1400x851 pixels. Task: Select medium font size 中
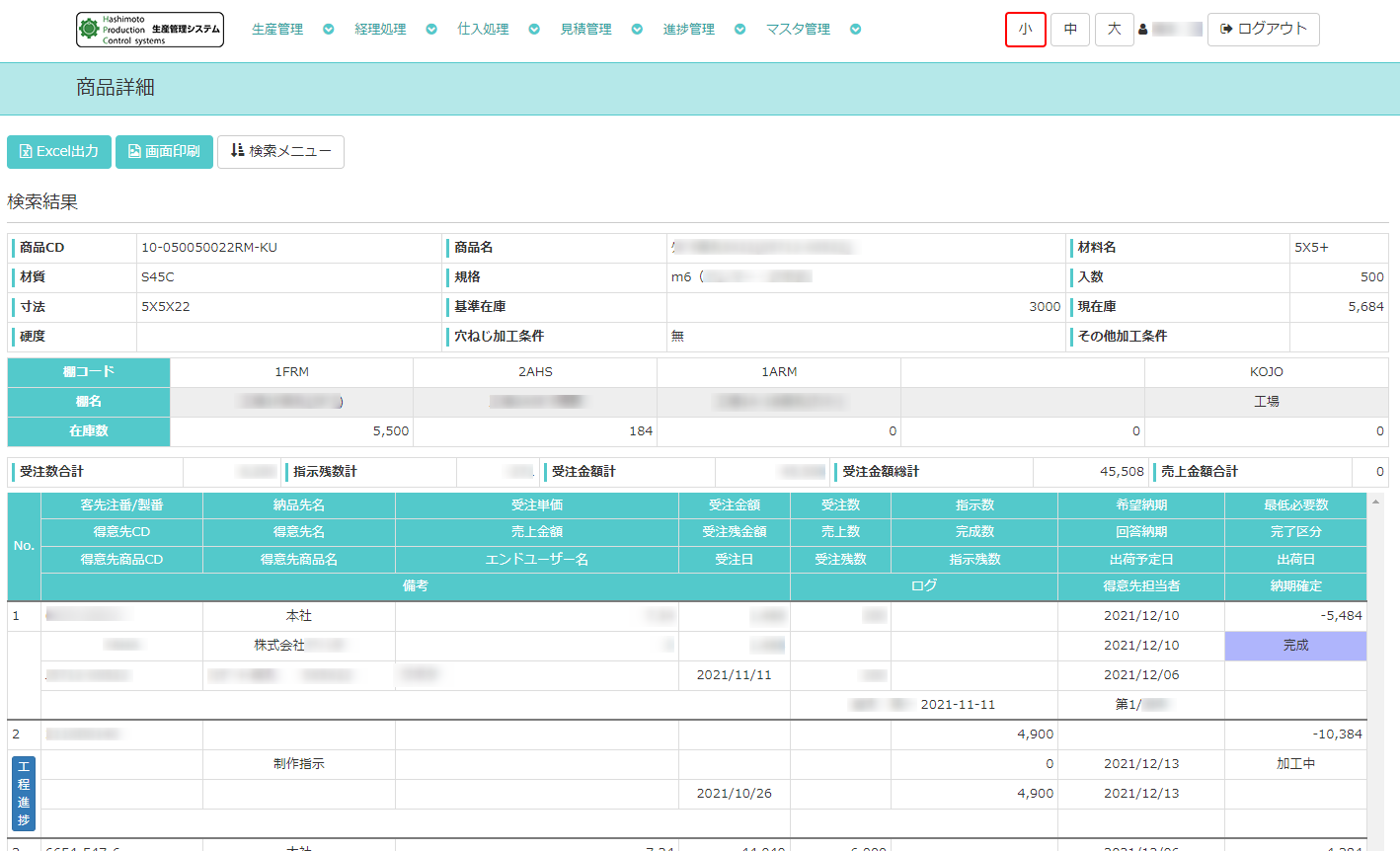coord(1070,30)
